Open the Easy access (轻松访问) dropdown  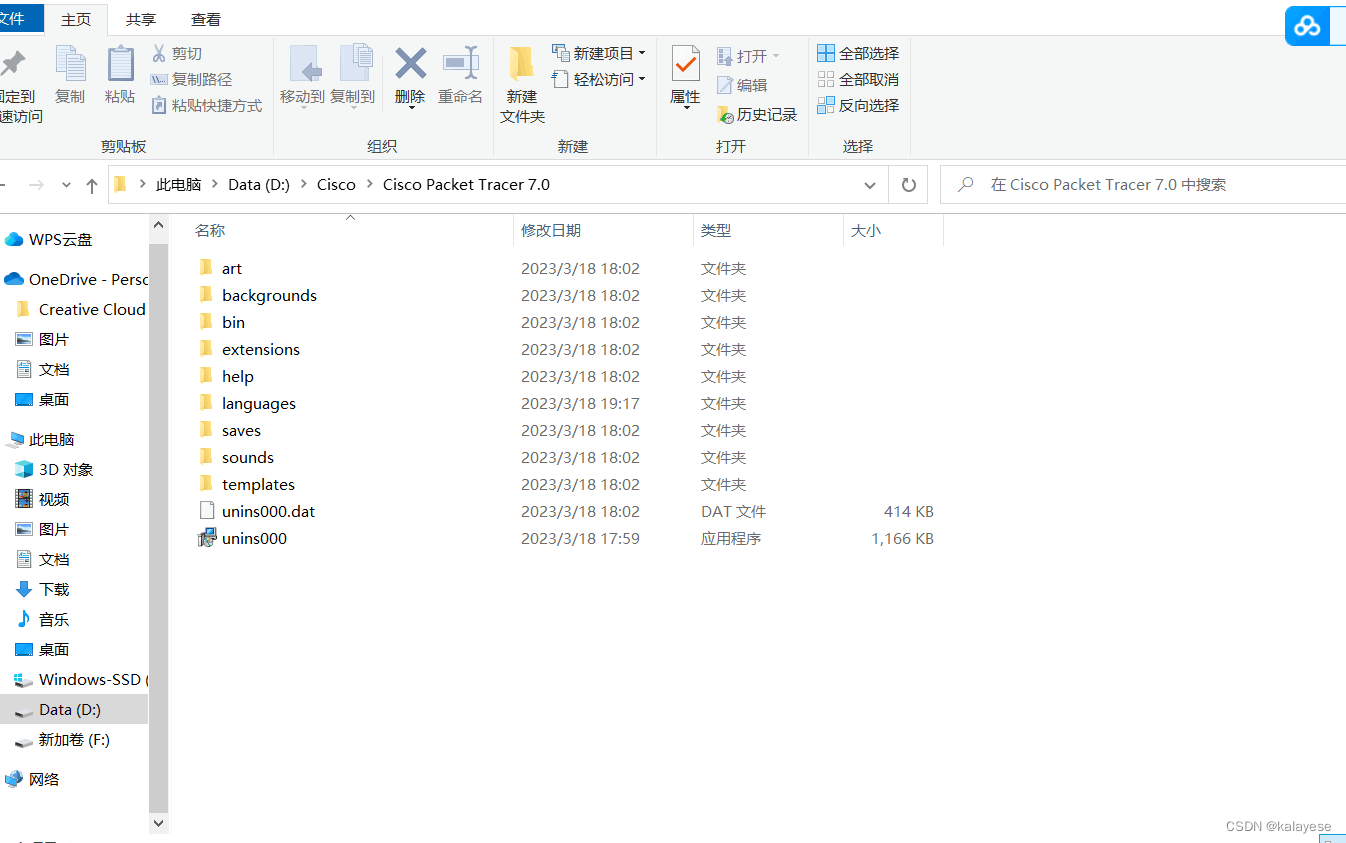tap(599, 79)
